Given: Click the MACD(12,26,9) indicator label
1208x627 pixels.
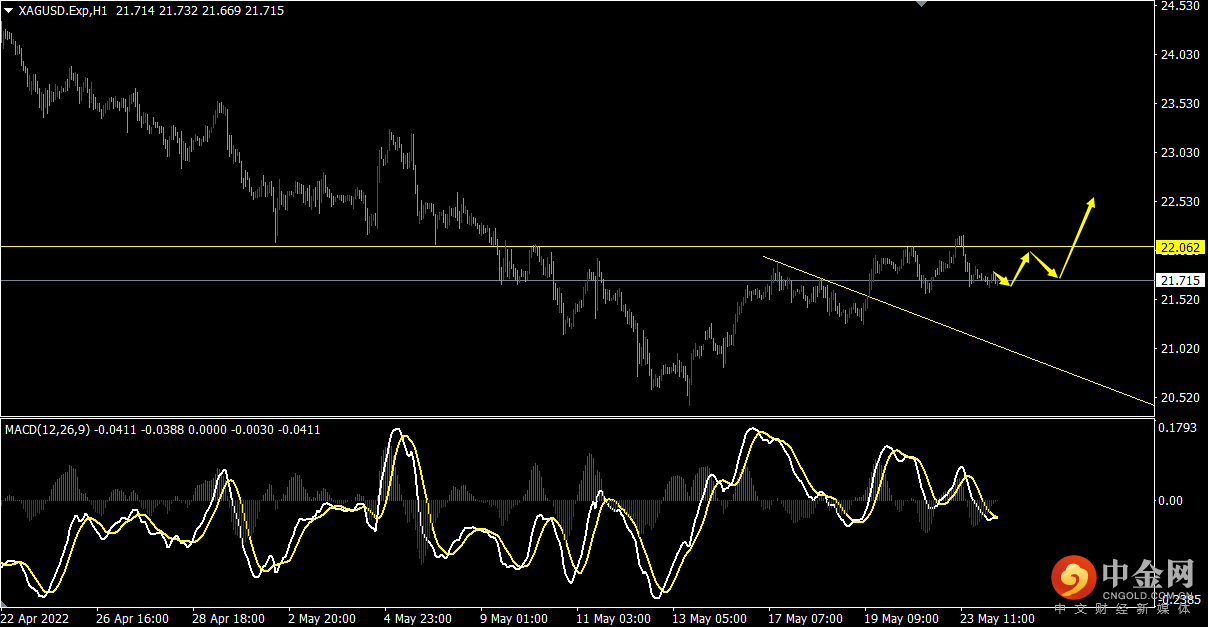Looking at the screenshot, I should pyautogui.click(x=47, y=430).
